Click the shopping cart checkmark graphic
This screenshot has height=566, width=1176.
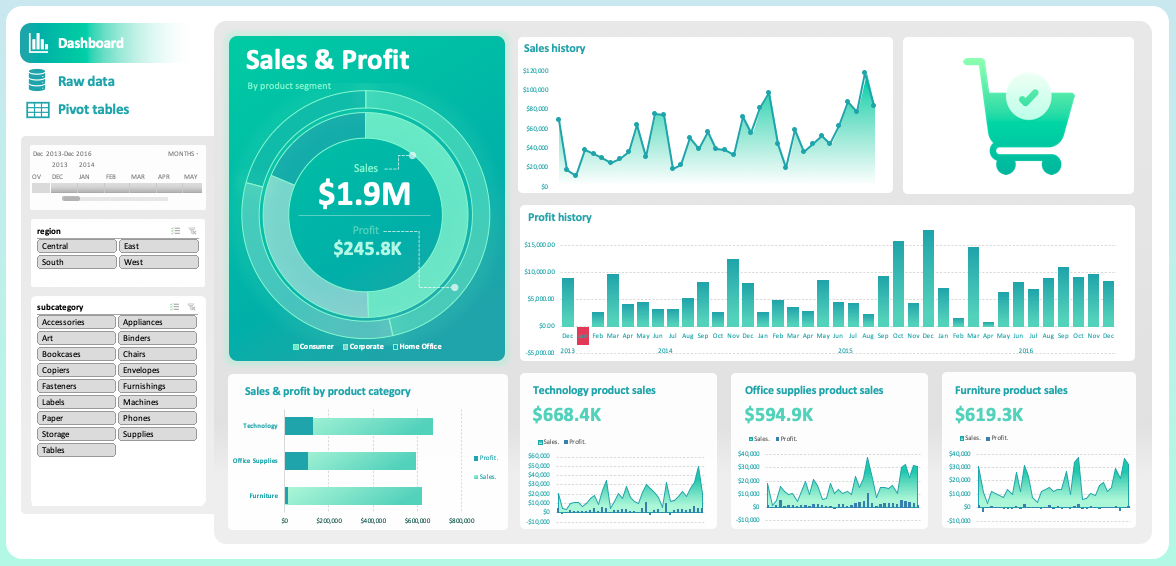coord(1028,96)
